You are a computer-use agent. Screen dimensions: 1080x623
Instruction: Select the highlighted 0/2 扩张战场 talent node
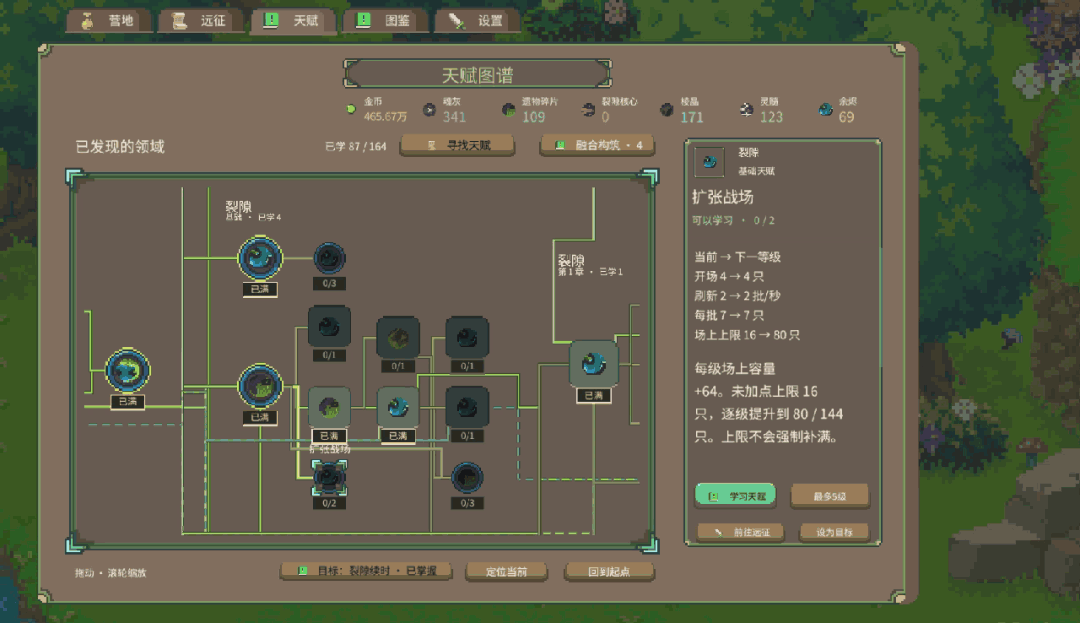[x=329, y=478]
